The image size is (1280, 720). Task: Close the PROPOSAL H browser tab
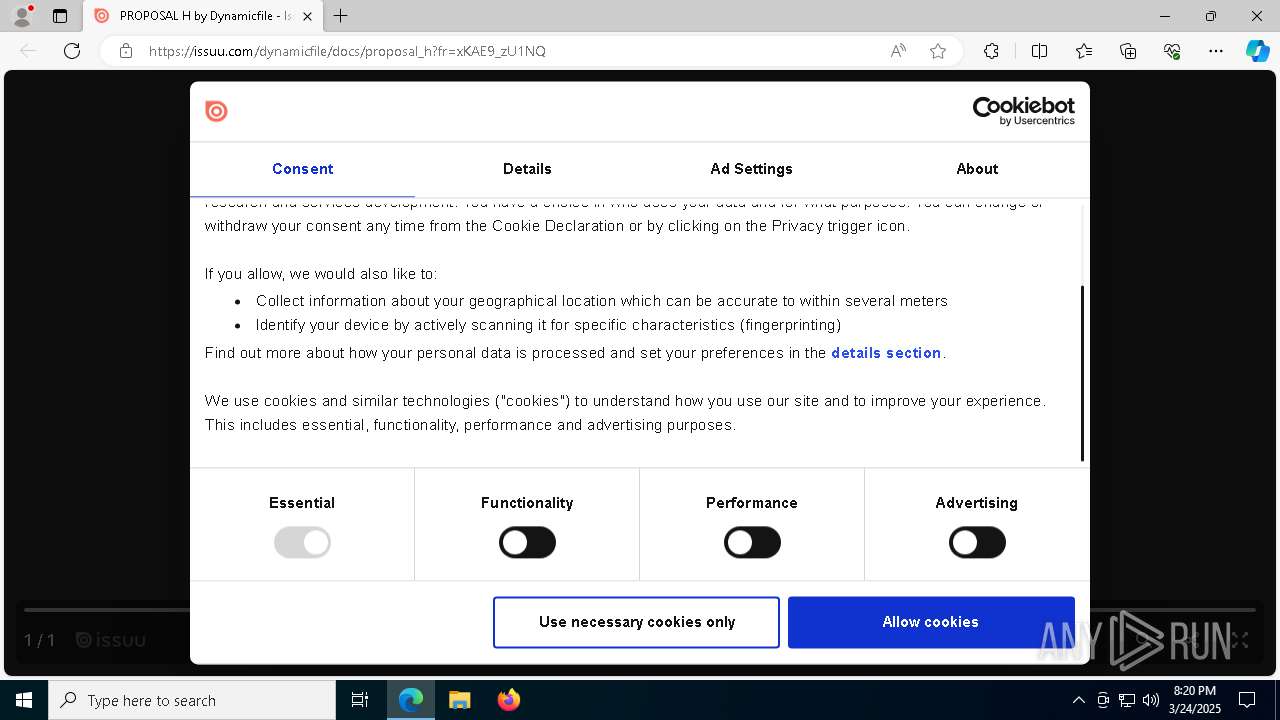pos(307,16)
